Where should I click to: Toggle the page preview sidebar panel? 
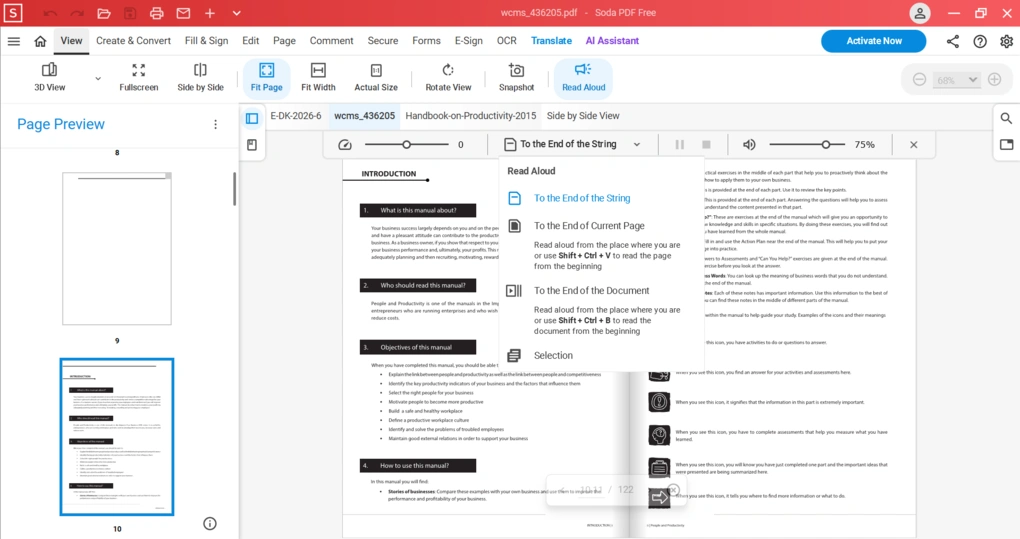252,118
